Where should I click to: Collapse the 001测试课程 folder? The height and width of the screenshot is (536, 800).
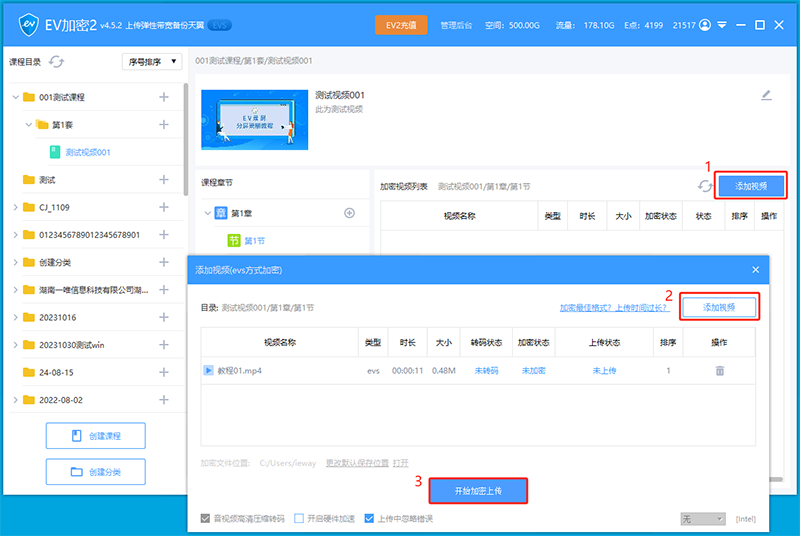pos(16,97)
